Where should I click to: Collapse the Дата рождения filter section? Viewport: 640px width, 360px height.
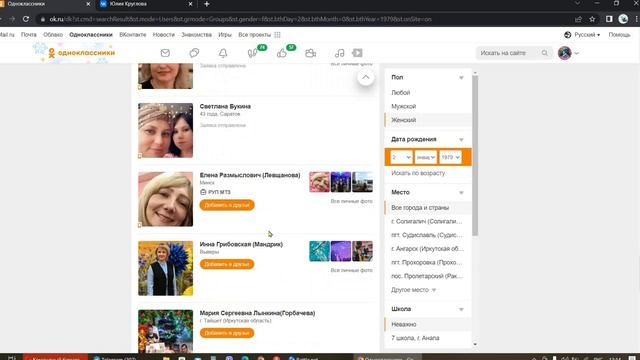[x=461, y=140]
